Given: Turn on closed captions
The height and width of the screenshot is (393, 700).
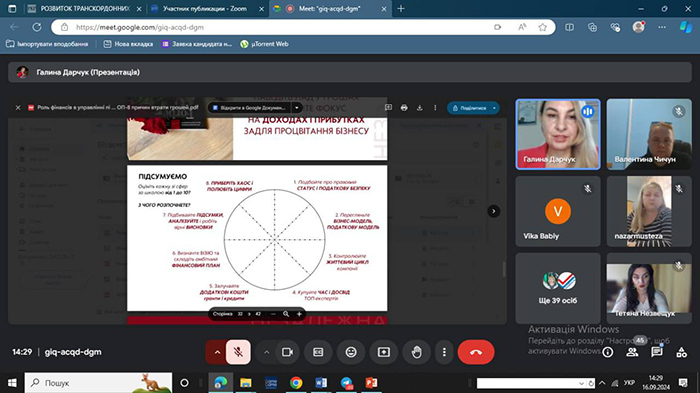Looking at the screenshot, I should click(318, 352).
